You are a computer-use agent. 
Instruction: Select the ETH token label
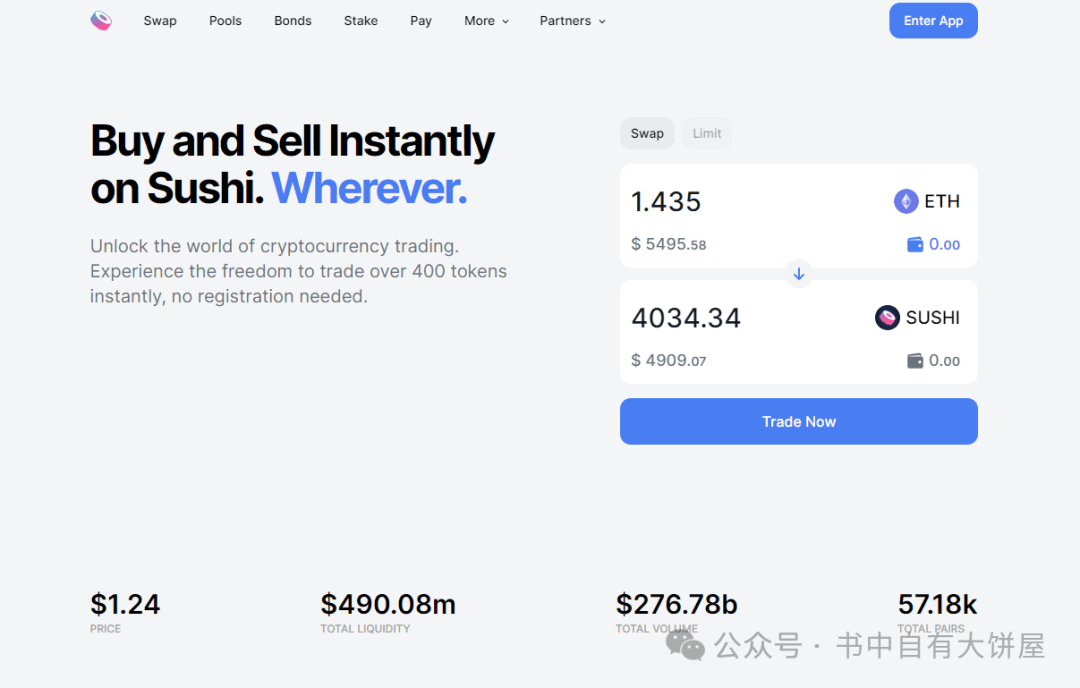click(x=942, y=201)
